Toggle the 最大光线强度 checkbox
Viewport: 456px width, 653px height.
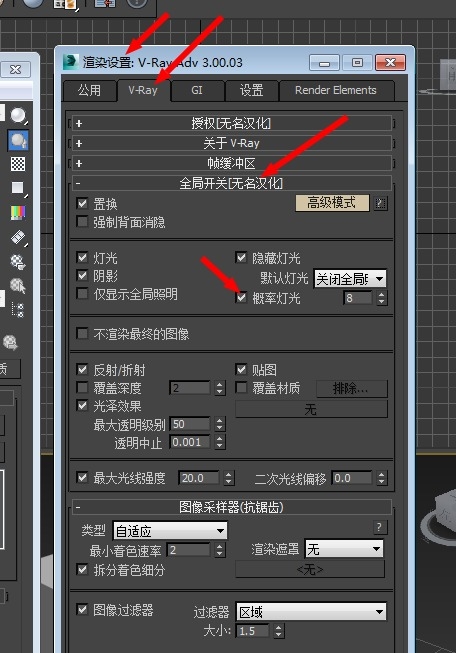click(x=82, y=478)
